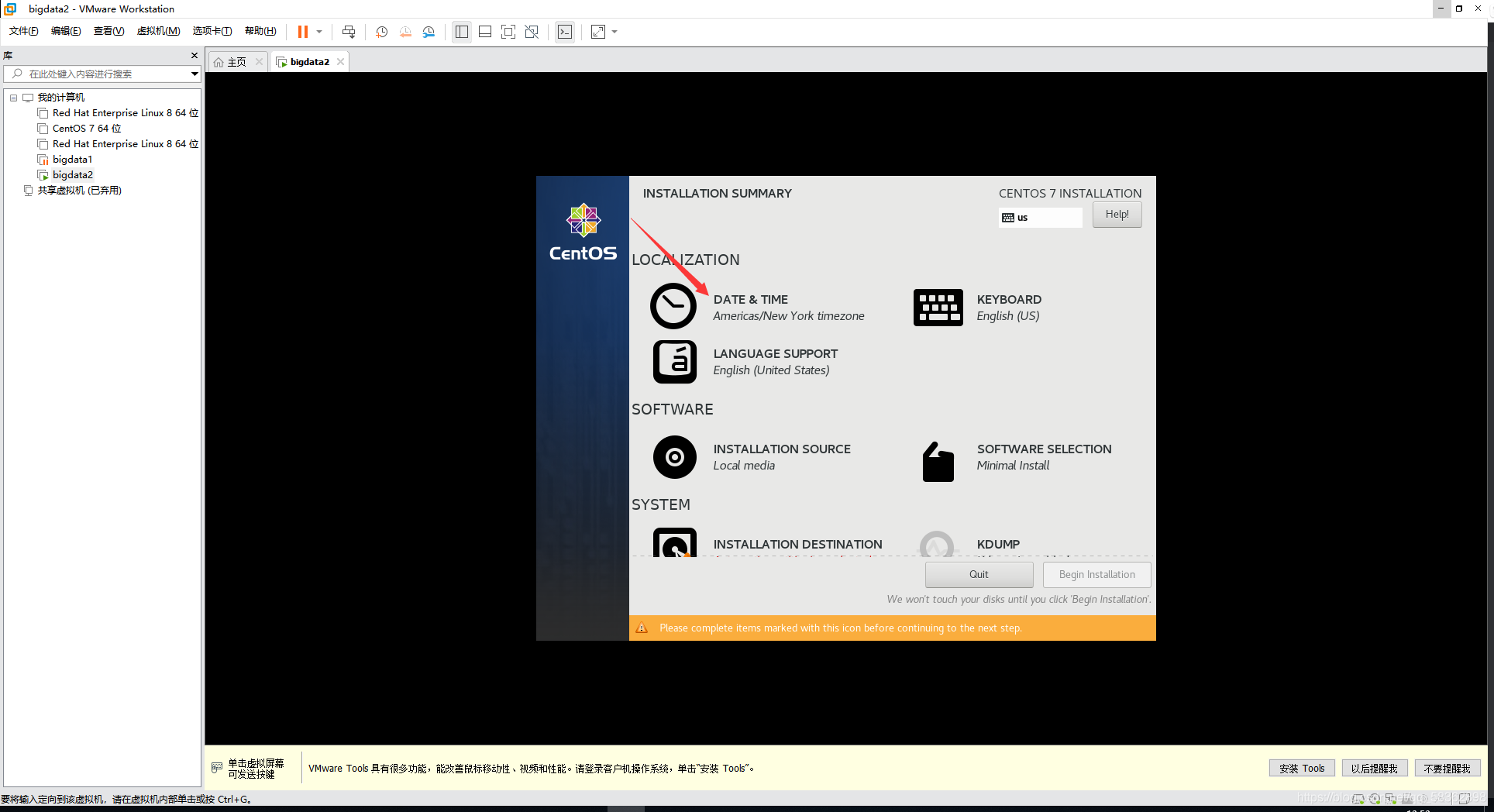
Task: Take a snapshot with the clock-plus icon
Action: pyautogui.click(x=382, y=32)
